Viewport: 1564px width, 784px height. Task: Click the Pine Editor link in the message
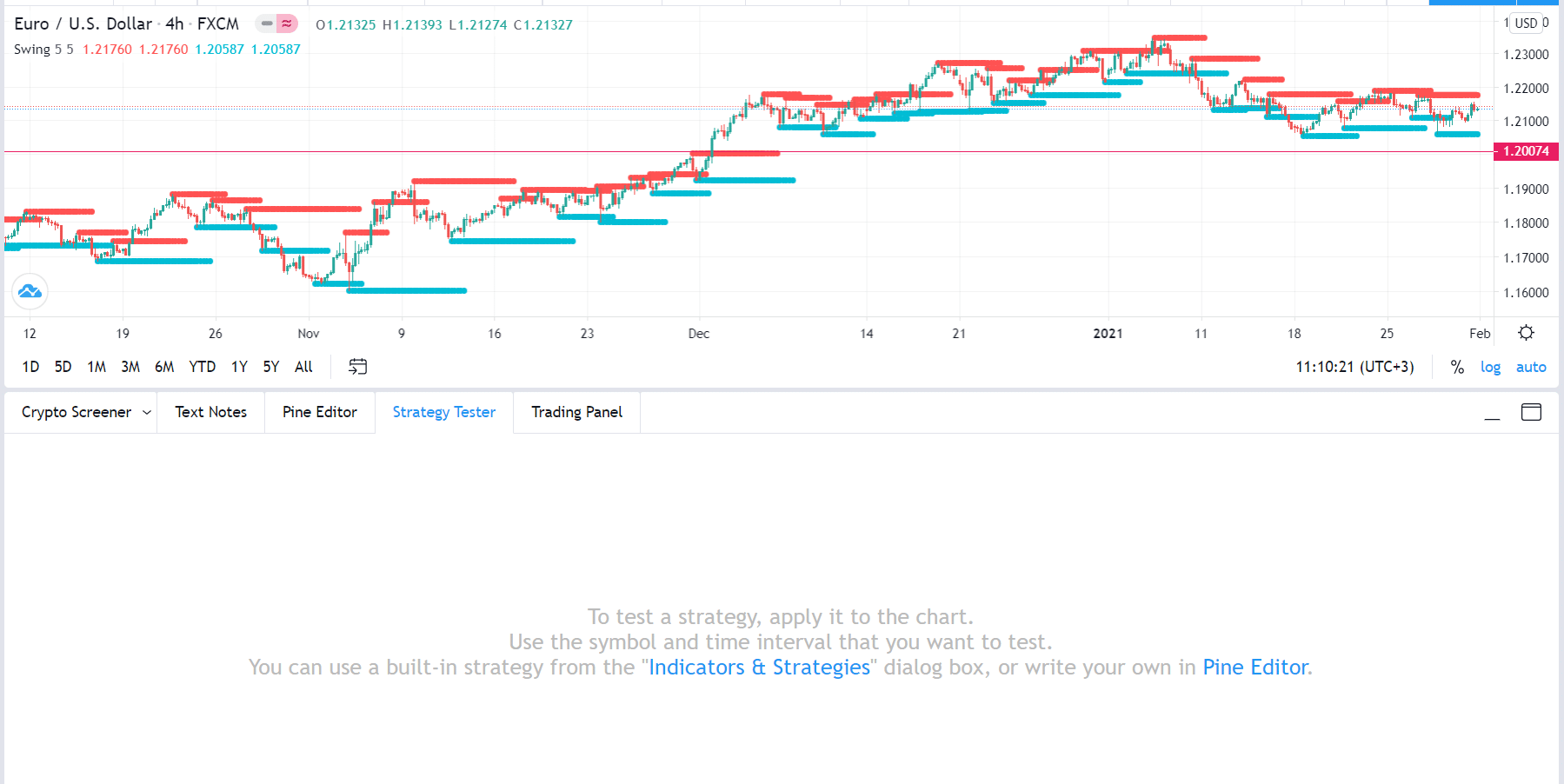click(1255, 668)
